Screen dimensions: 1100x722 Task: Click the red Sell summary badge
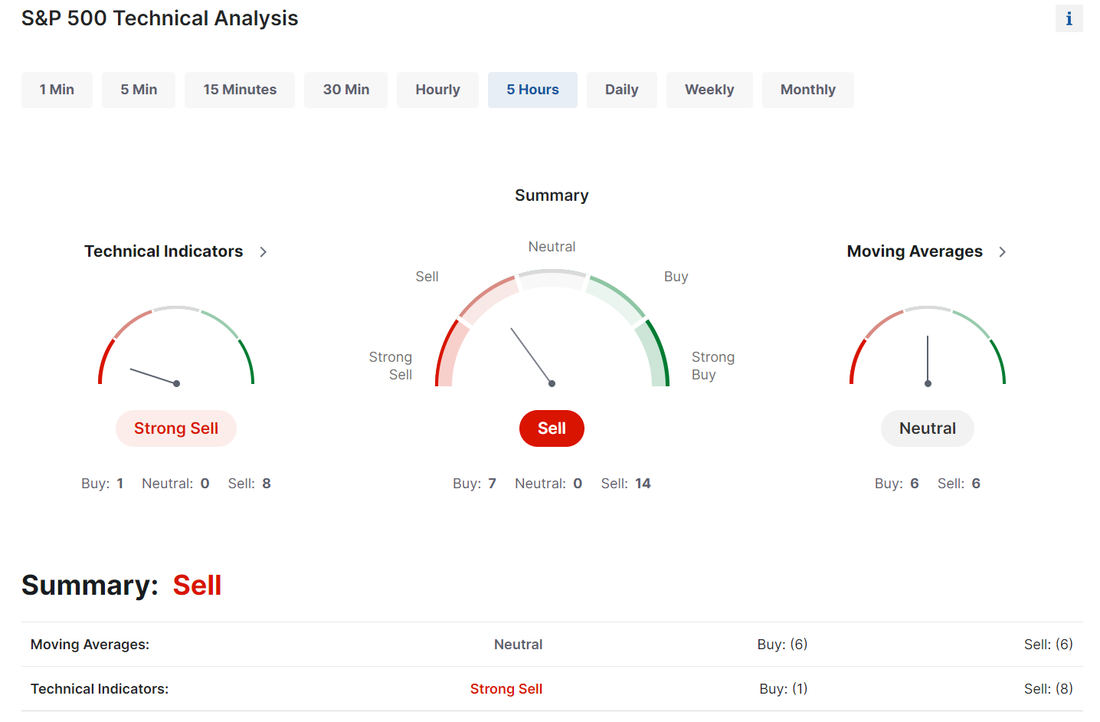[551, 428]
